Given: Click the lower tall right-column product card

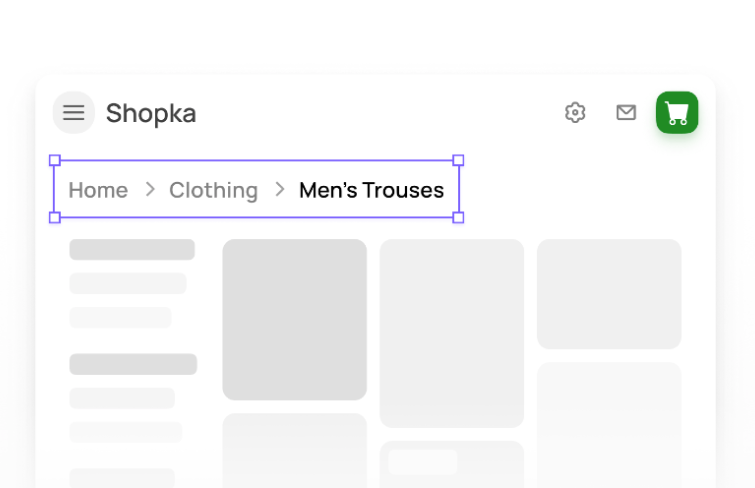Looking at the screenshot, I should pyautogui.click(x=609, y=425).
